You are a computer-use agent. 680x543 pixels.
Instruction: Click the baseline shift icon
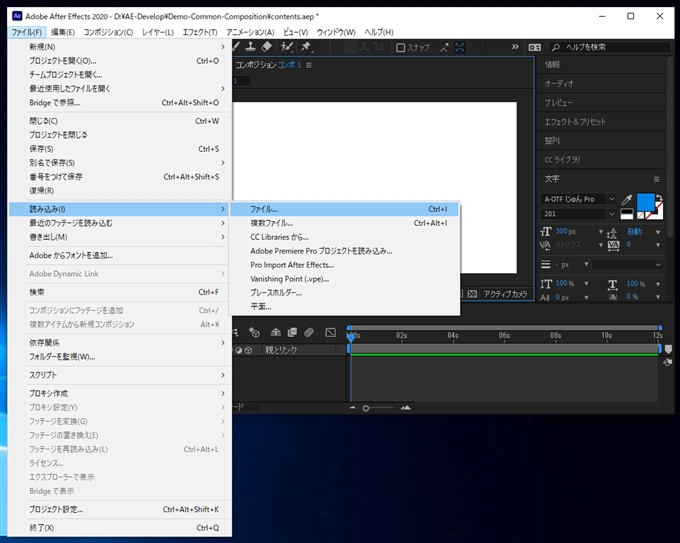tap(545, 298)
